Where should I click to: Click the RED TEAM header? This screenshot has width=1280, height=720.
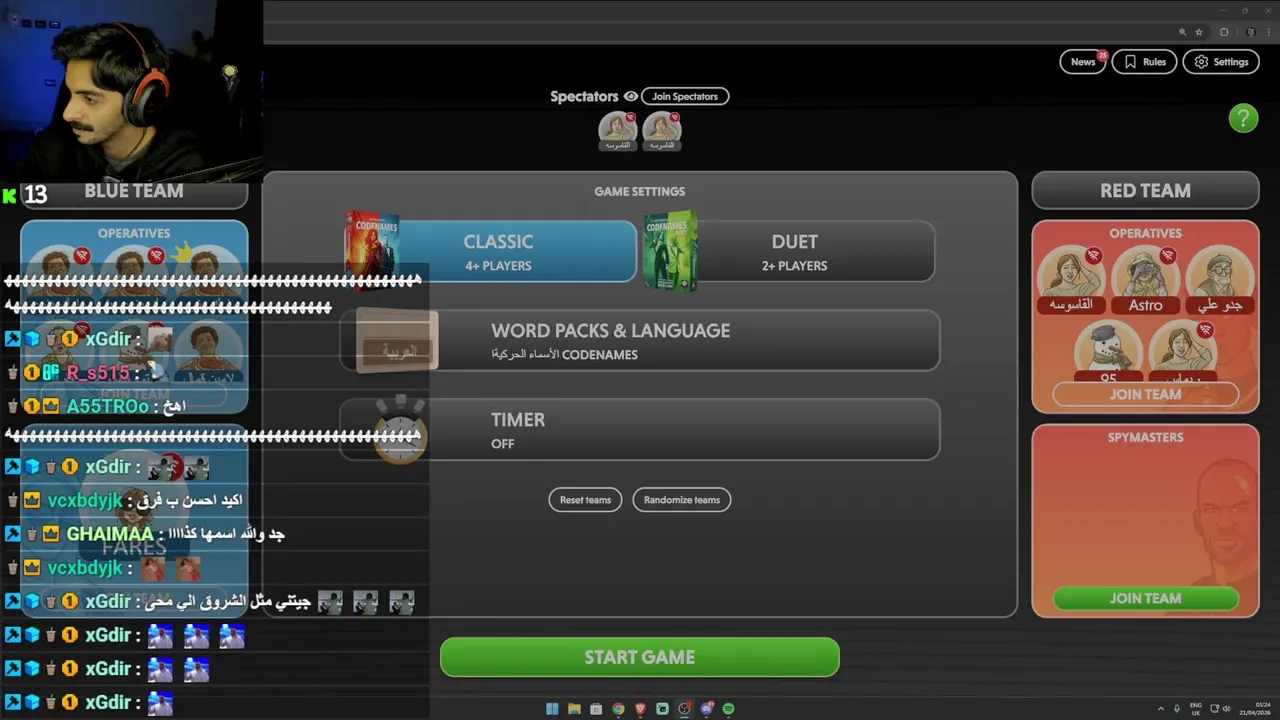(1145, 190)
